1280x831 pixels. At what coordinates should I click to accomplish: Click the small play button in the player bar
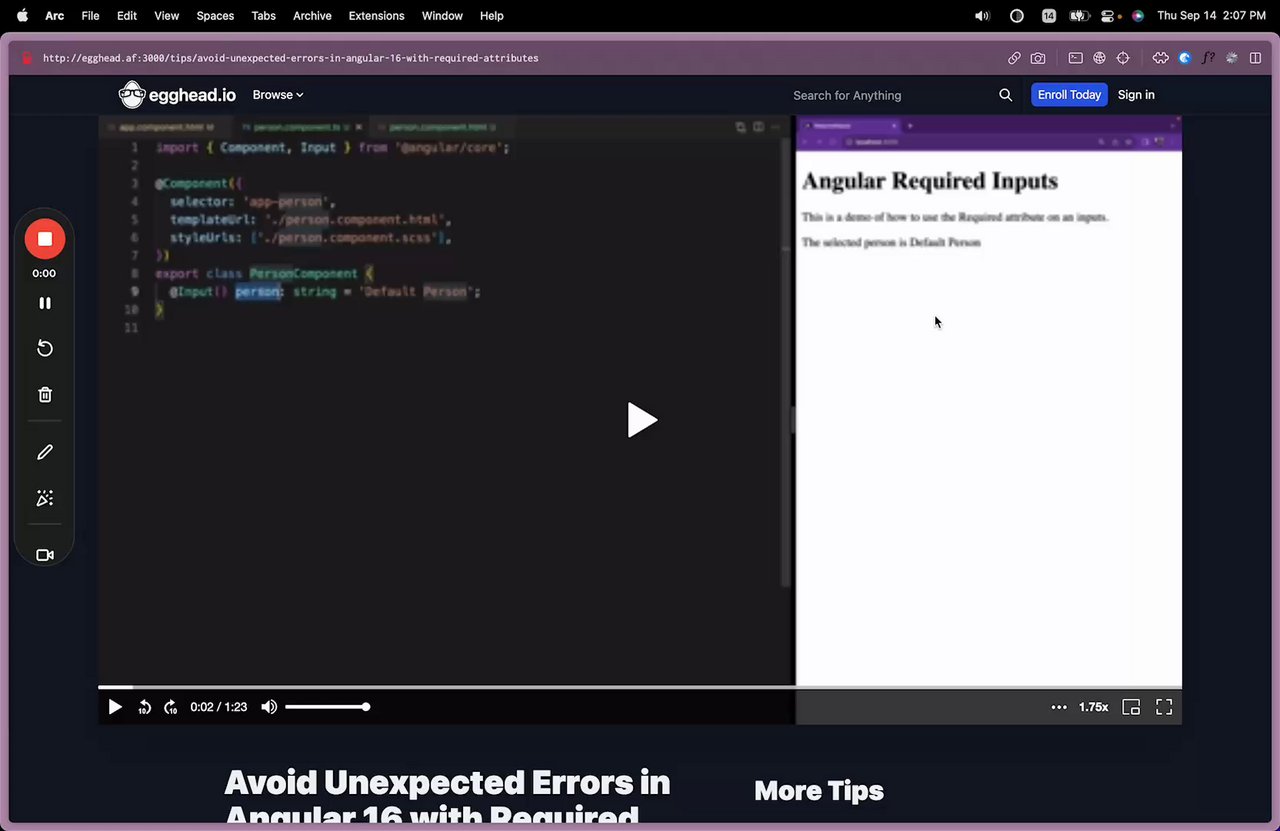coord(115,707)
